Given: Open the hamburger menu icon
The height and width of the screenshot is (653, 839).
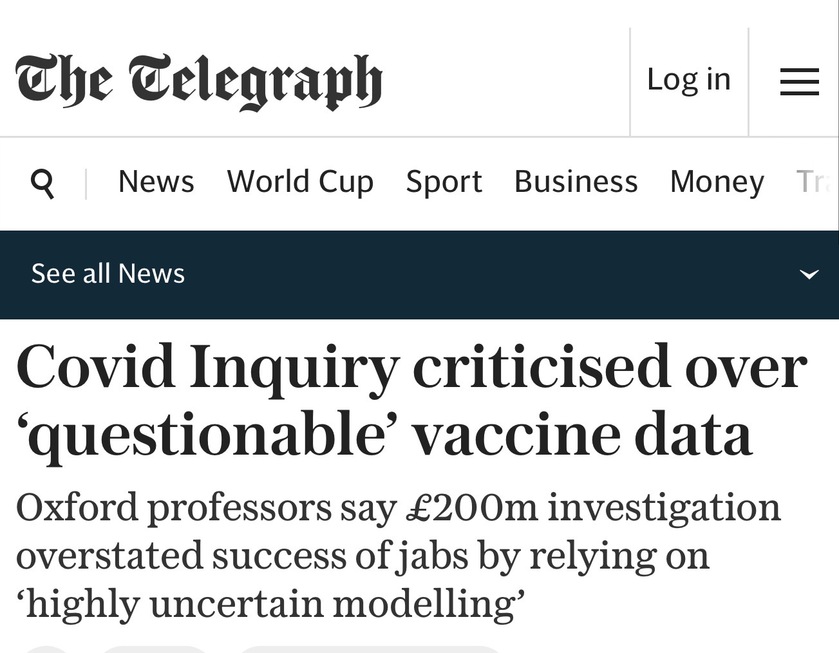Looking at the screenshot, I should coord(799,82).
